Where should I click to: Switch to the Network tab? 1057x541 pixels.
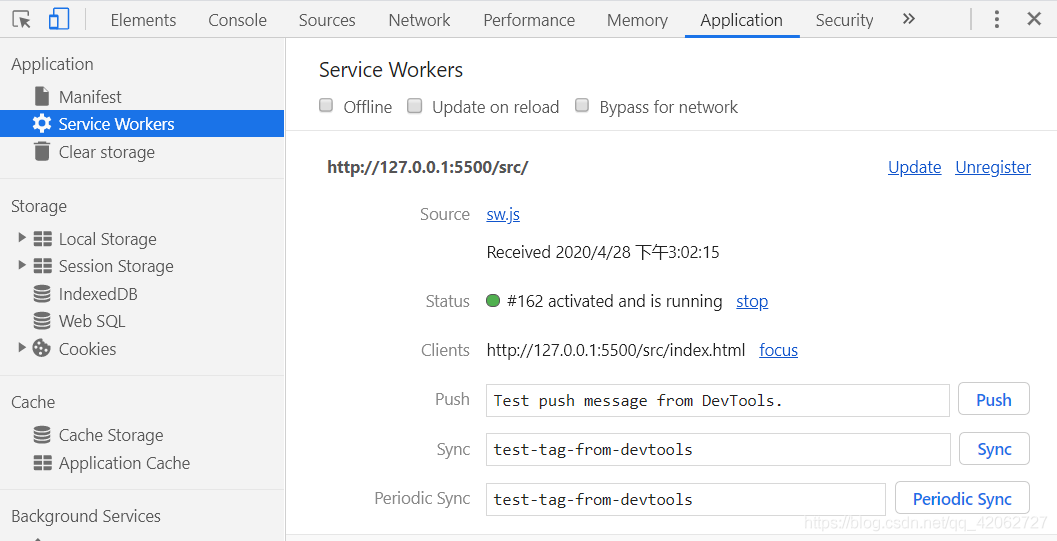419,20
